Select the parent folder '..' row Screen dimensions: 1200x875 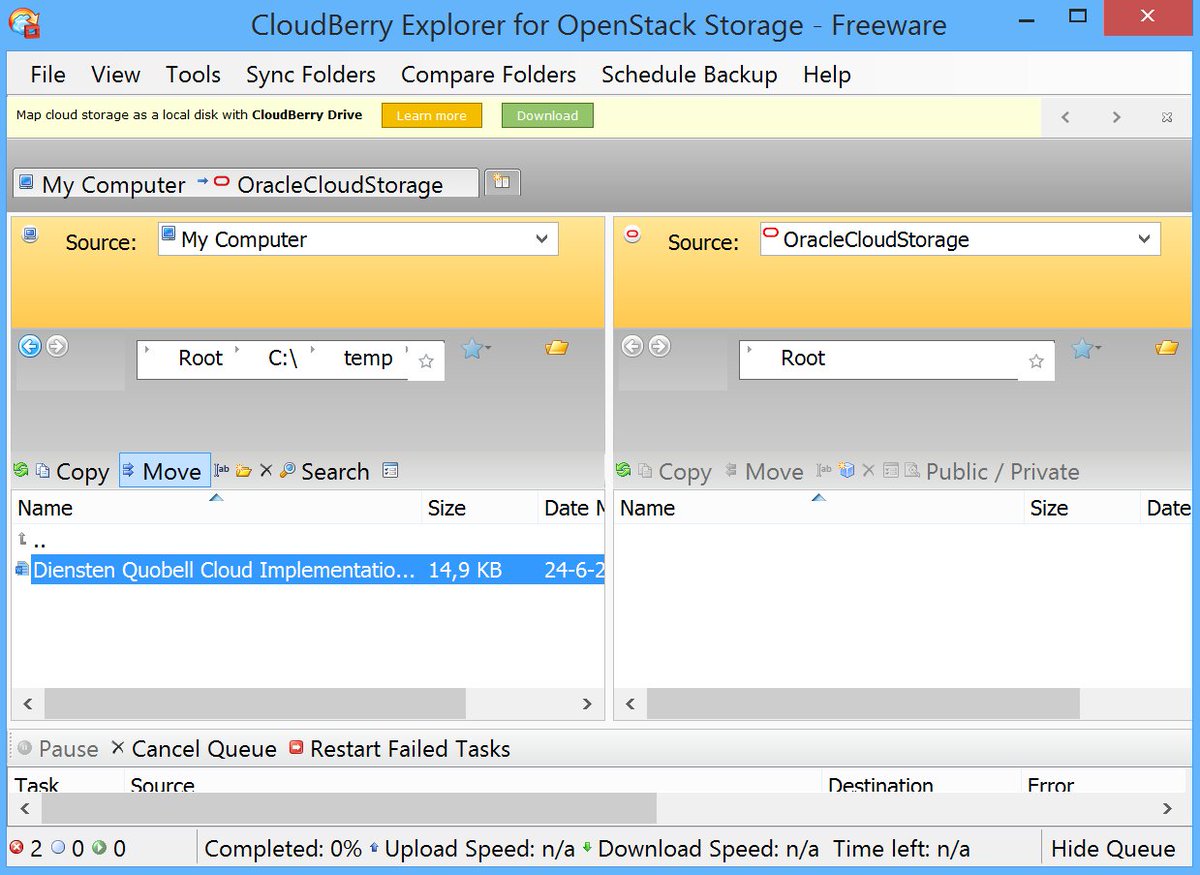point(308,539)
